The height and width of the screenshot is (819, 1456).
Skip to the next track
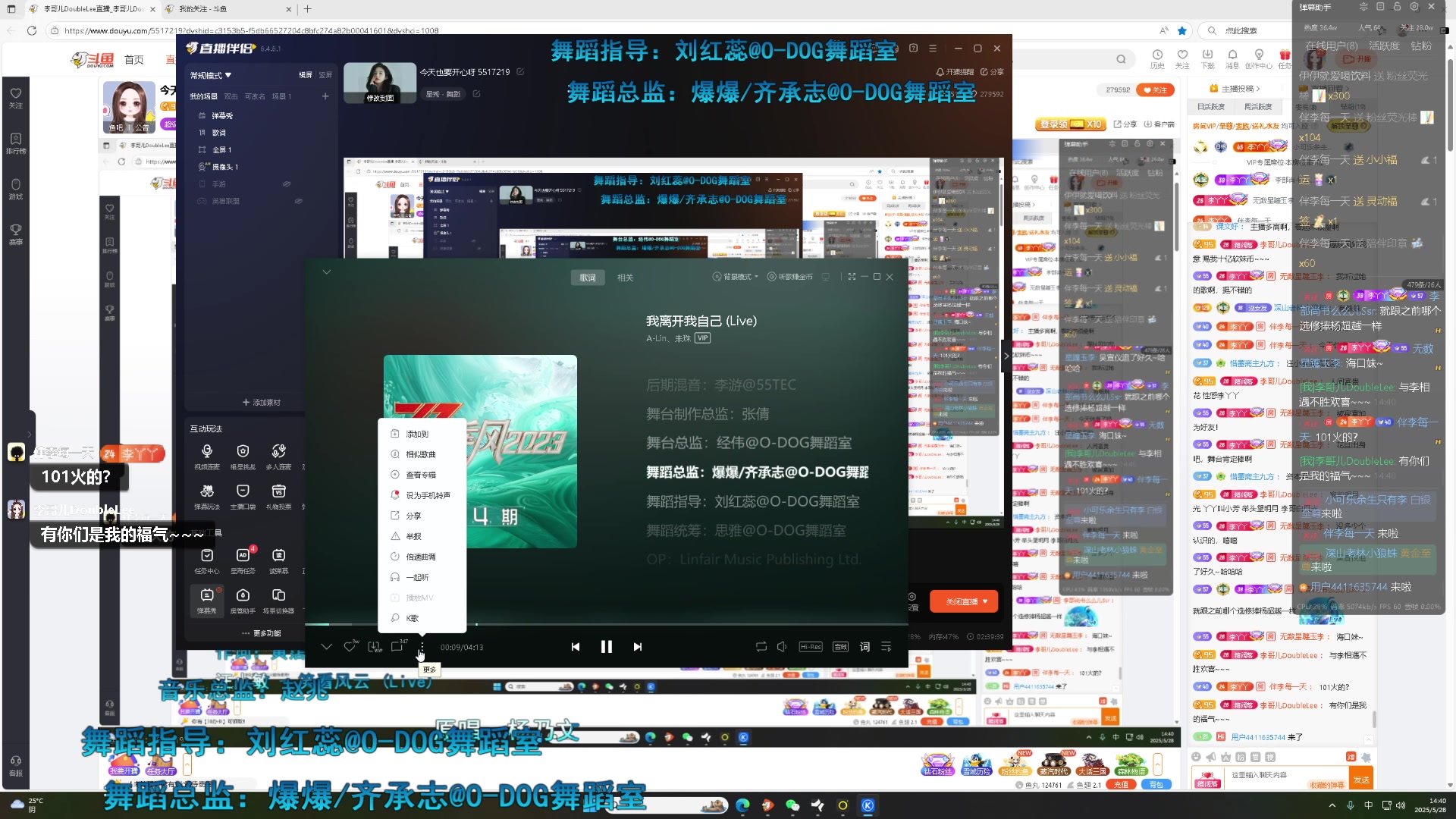(x=638, y=647)
